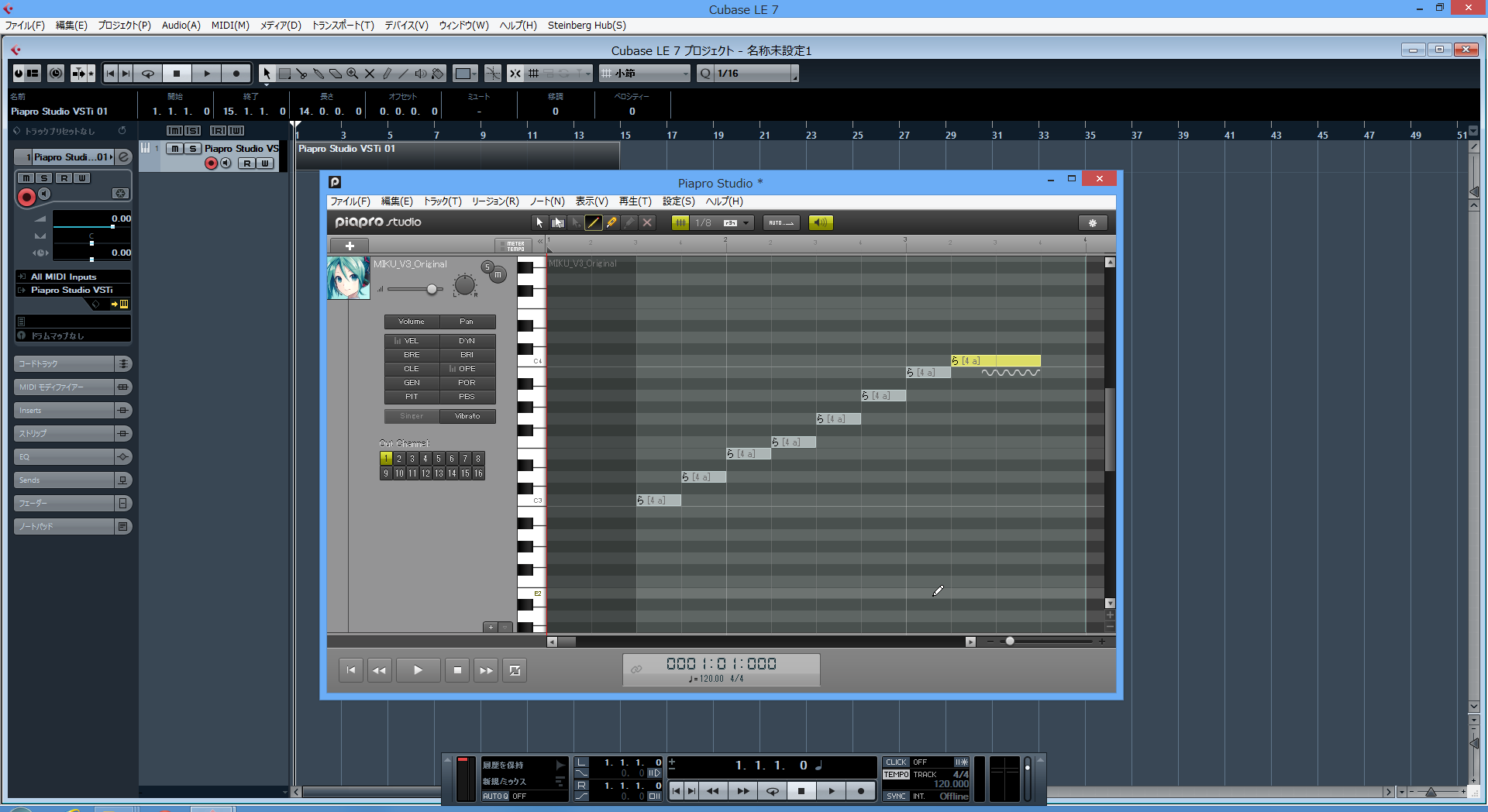1488x812 pixels.
Task: Expand the Sends inspector section
Action: coord(73,480)
